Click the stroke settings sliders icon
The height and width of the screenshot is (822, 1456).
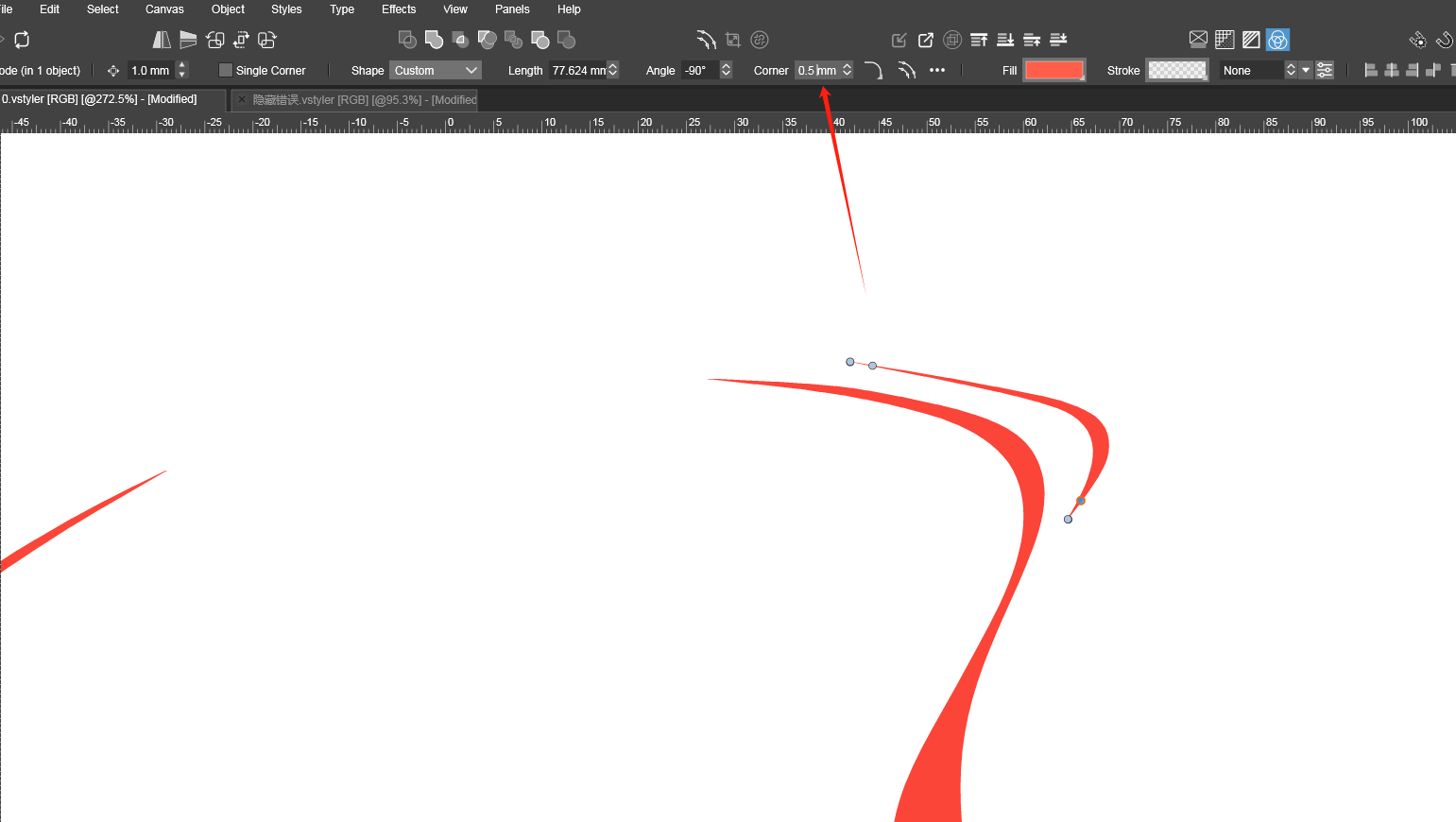(1325, 70)
